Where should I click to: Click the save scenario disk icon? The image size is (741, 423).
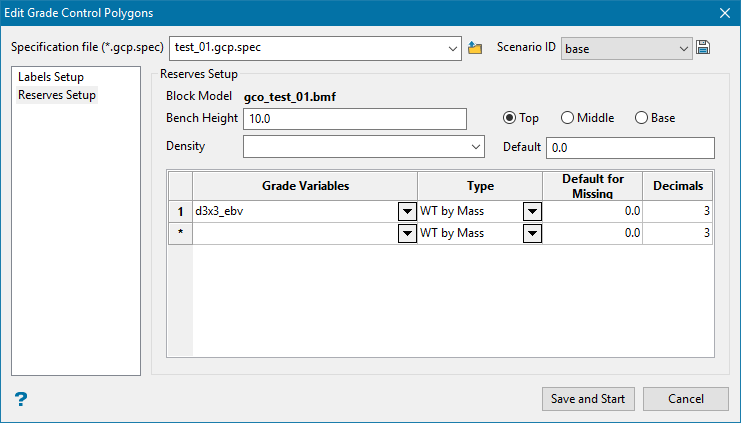(703, 47)
